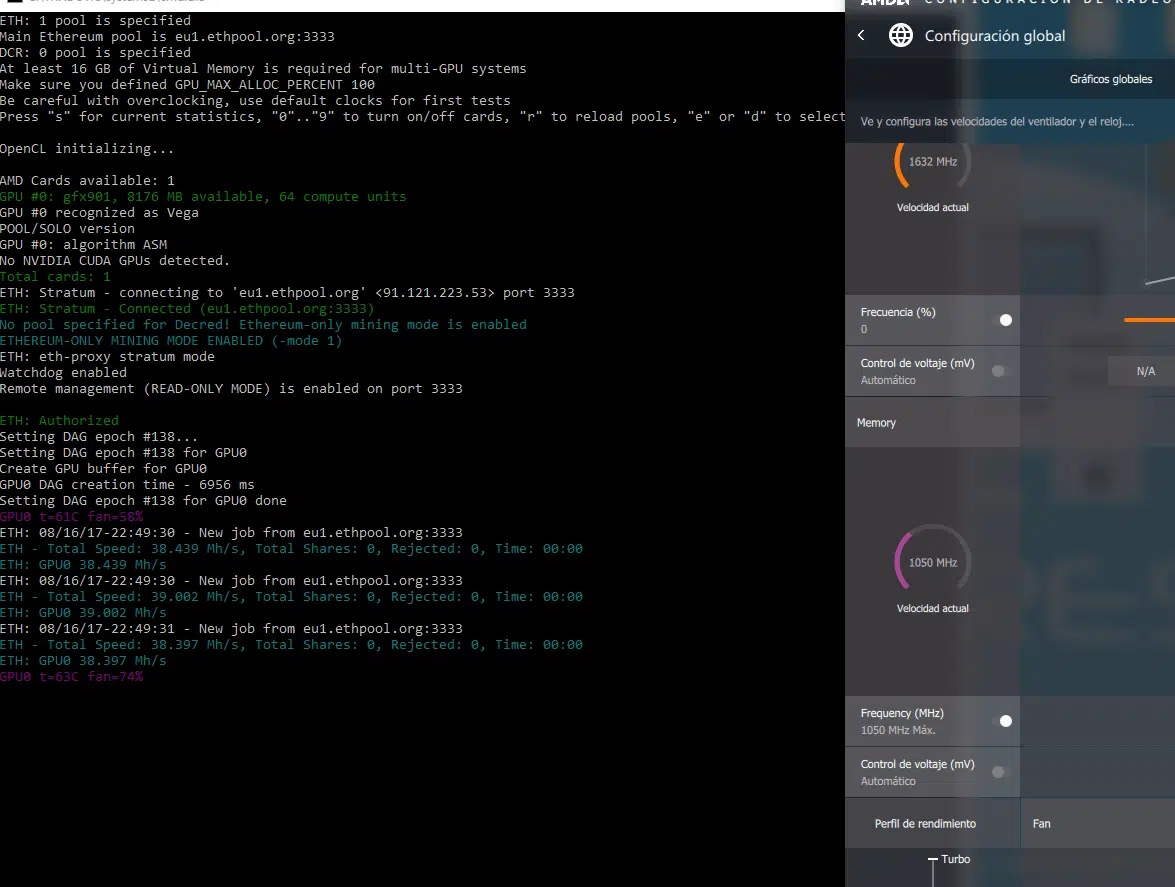This screenshot has width=1175, height=887.
Task: Open the Gráficos globales tab
Action: tap(1111, 79)
